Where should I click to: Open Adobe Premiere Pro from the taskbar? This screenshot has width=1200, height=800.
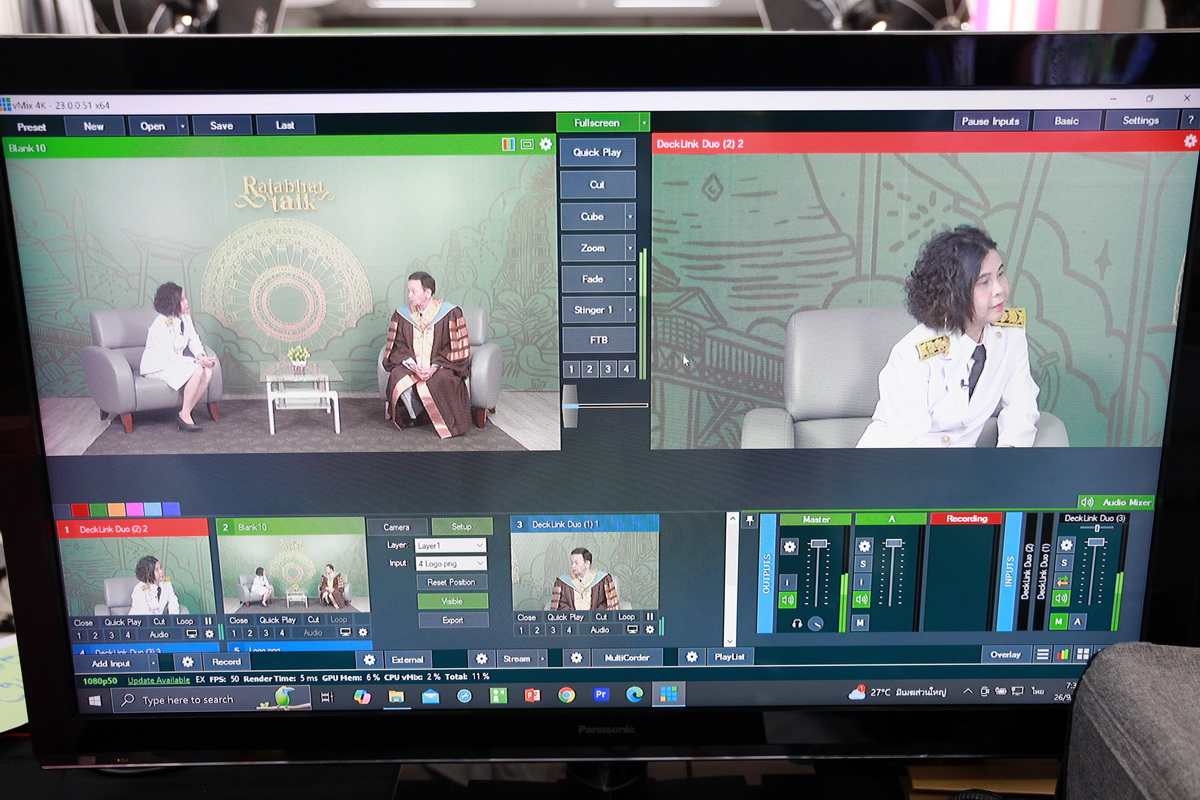coord(601,694)
